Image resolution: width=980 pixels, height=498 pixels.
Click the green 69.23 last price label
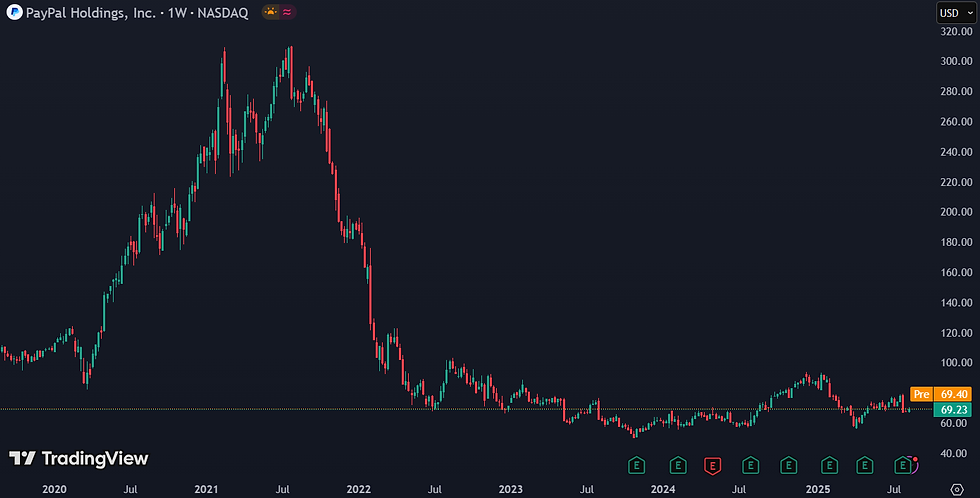click(952, 410)
